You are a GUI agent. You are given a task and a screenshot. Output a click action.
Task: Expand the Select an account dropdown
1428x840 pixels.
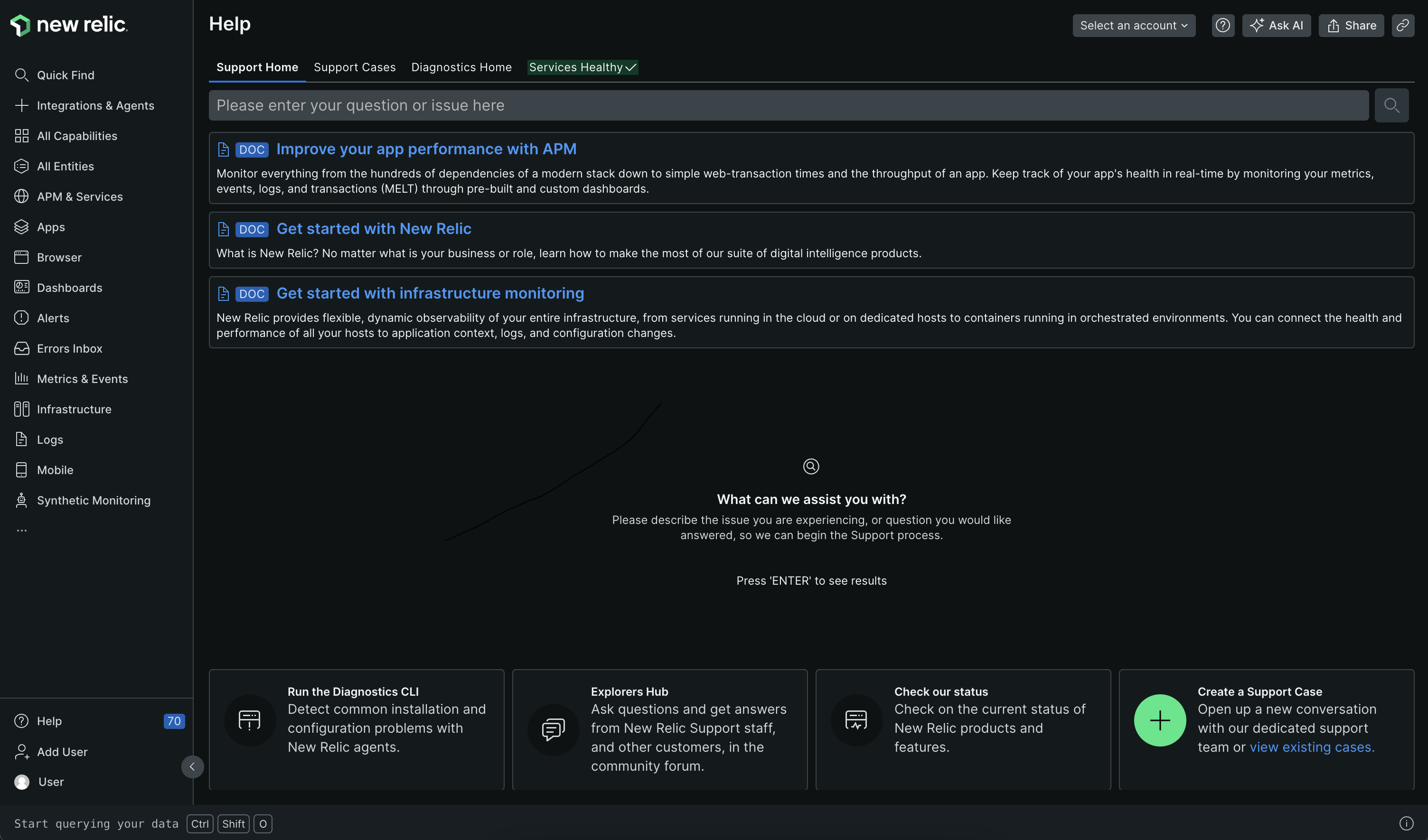pos(1133,26)
